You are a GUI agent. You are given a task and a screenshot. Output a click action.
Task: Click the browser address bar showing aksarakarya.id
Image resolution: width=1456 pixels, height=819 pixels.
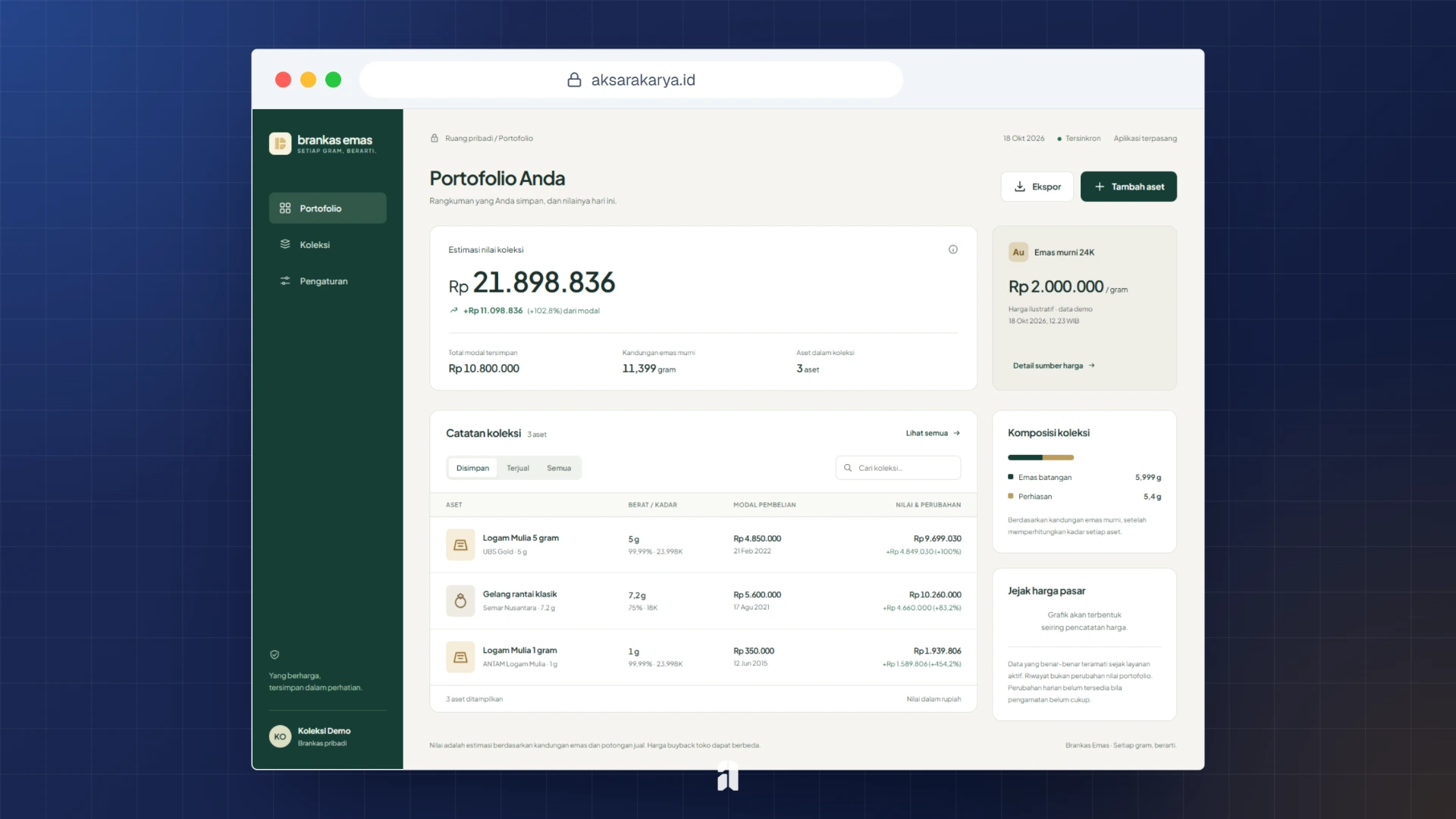[631, 80]
